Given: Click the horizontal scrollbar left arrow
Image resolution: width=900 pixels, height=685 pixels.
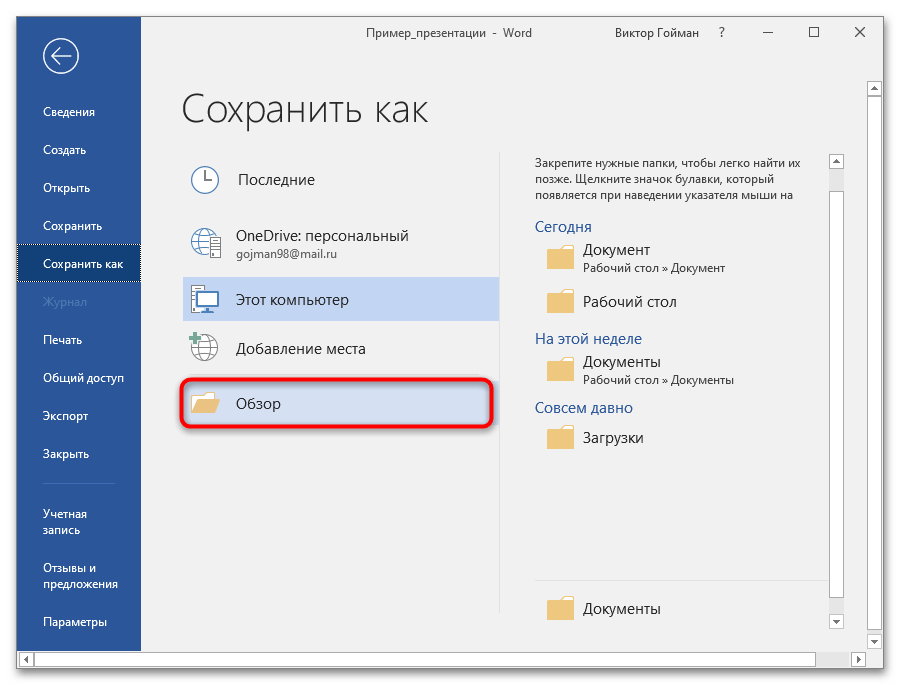Looking at the screenshot, I should click(26, 659).
